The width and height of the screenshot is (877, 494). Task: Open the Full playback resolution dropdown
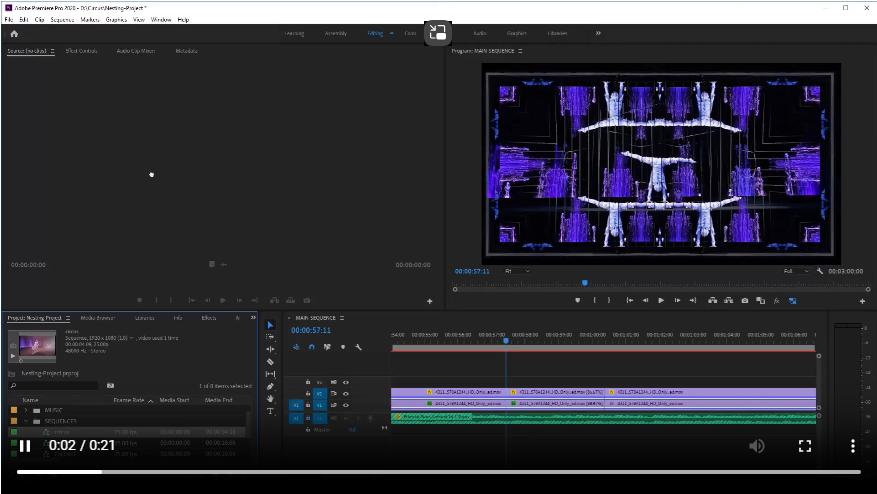pyautogui.click(x=796, y=271)
